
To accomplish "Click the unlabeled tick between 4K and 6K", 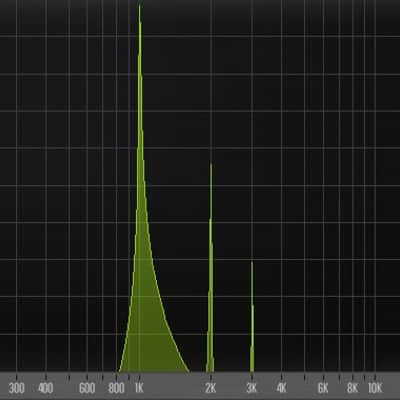I will tap(304, 377).
